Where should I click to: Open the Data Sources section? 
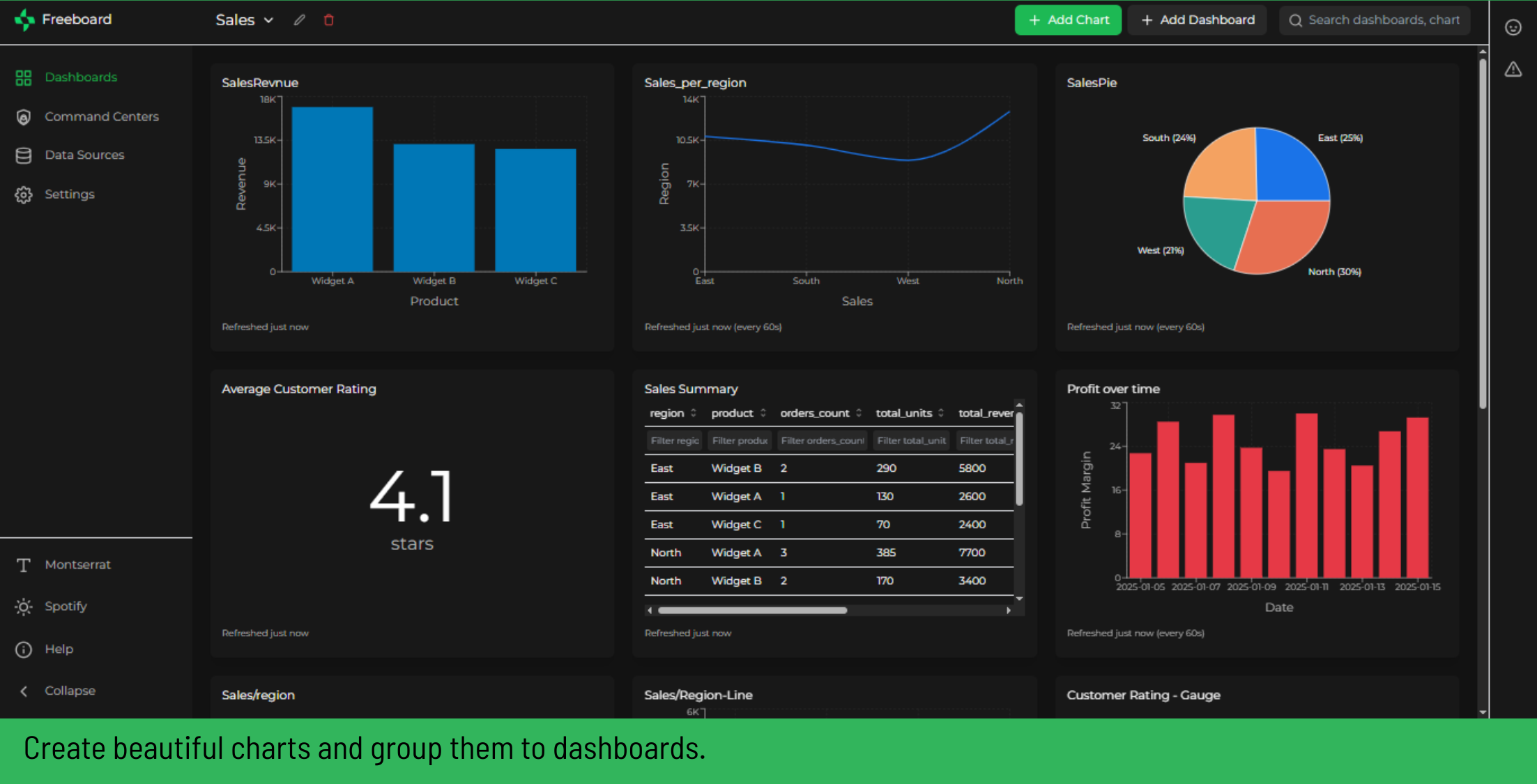point(84,155)
